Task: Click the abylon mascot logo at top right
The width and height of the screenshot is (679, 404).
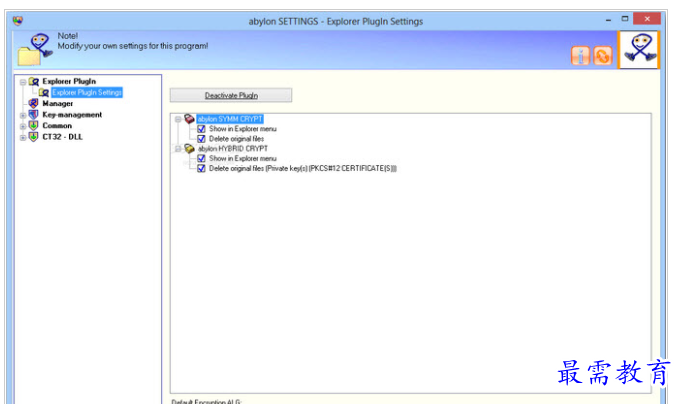Action: click(x=640, y=49)
